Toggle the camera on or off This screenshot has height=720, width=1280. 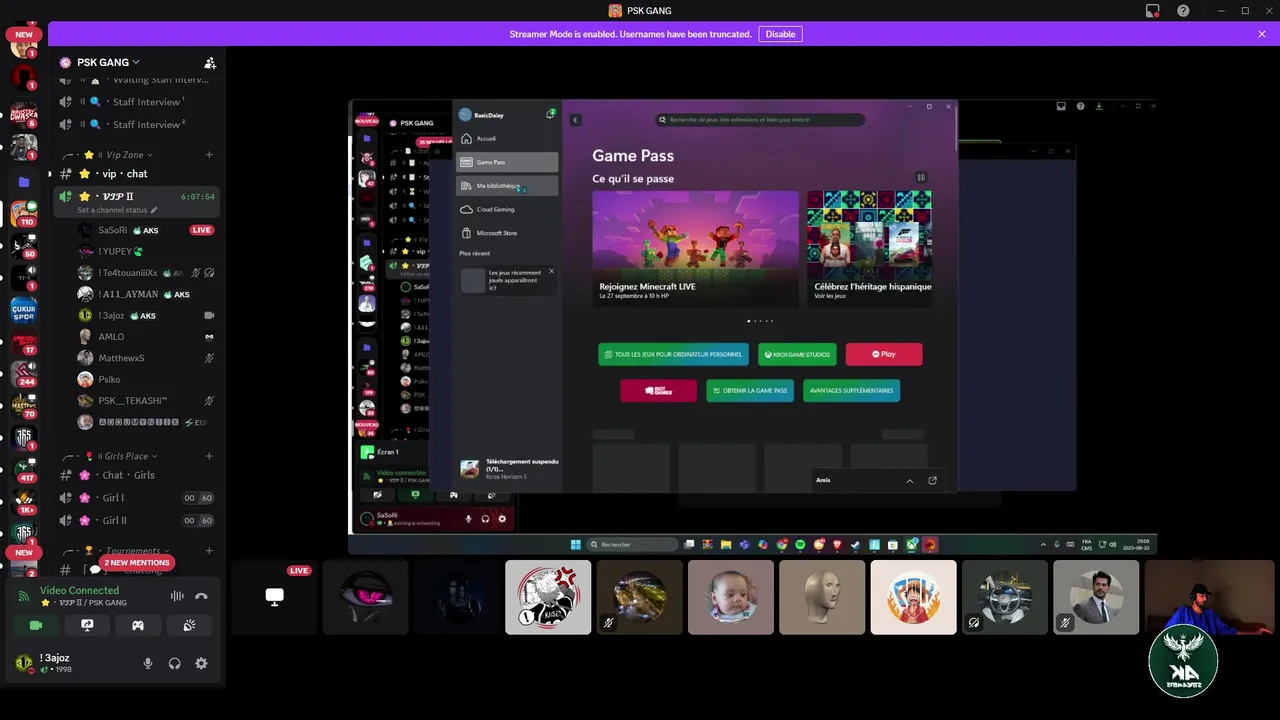point(36,625)
